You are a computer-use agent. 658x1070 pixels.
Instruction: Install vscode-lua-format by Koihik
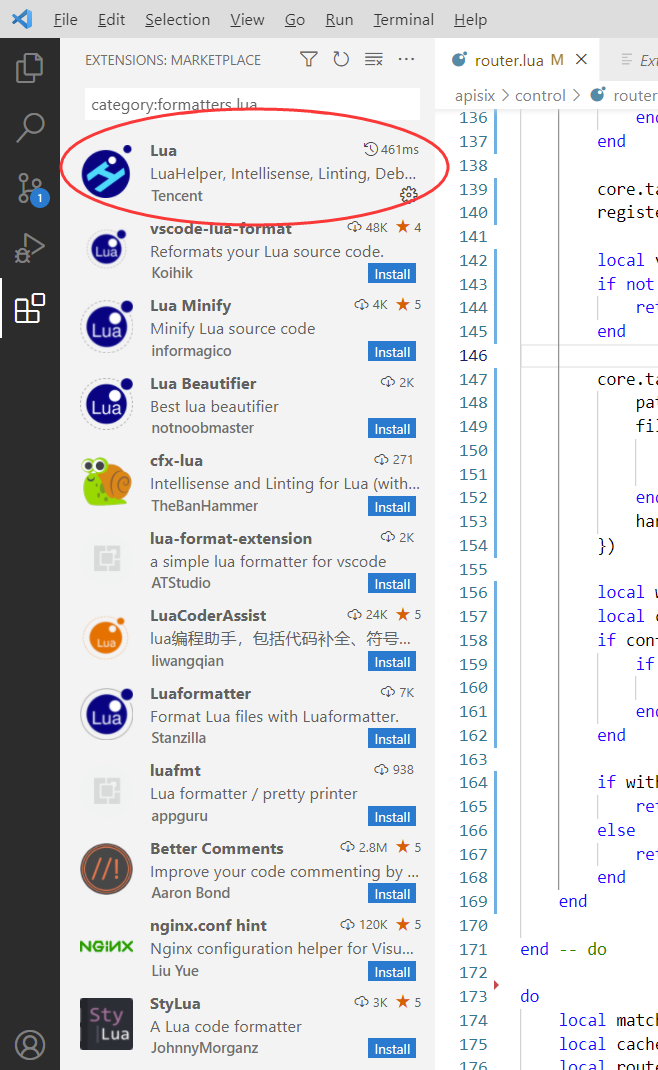pos(392,274)
